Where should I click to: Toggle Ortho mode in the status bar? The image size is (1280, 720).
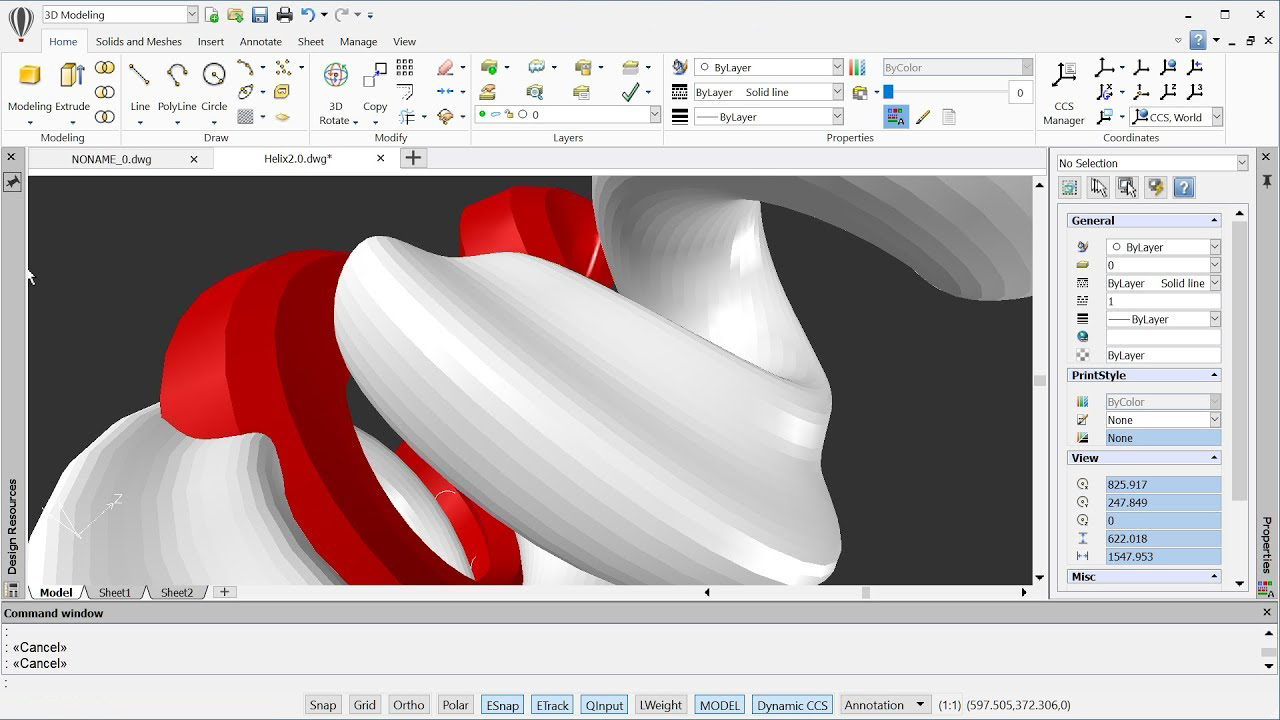pyautogui.click(x=408, y=704)
